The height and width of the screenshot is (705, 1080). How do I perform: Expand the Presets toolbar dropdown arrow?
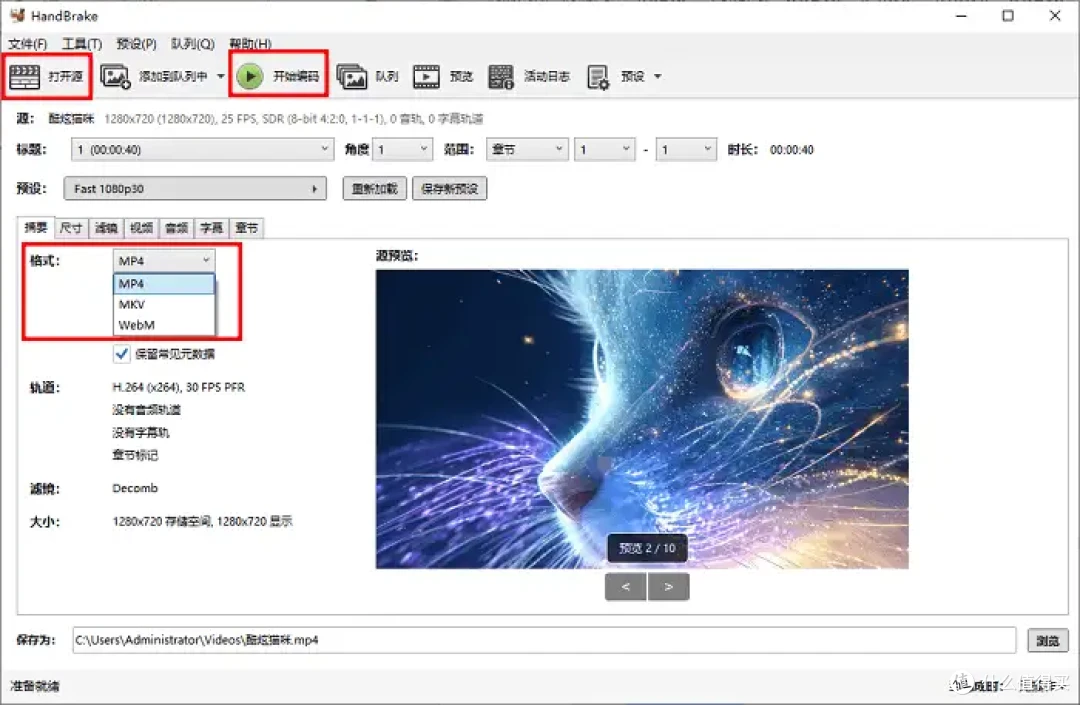658,76
